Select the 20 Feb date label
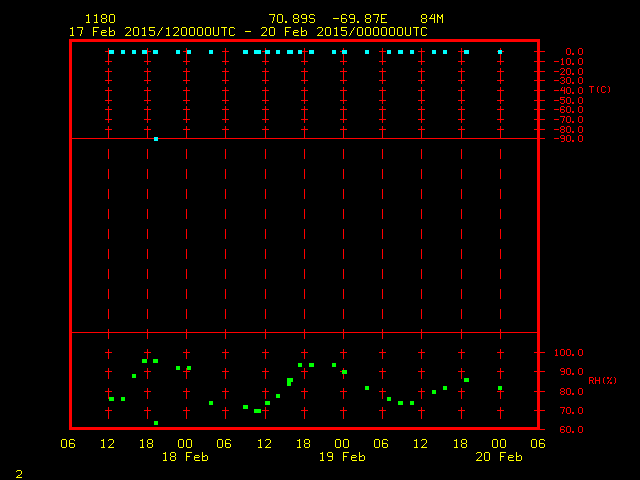This screenshot has height=480, width=640. point(498,457)
